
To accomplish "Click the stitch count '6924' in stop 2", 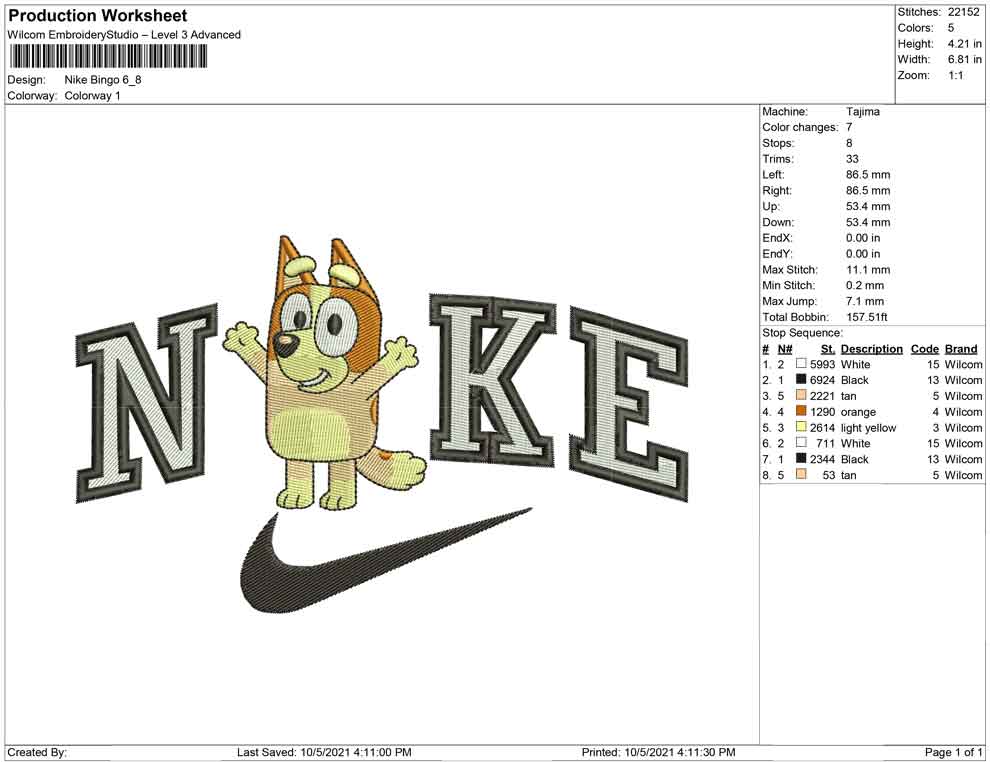I will coord(822,380).
